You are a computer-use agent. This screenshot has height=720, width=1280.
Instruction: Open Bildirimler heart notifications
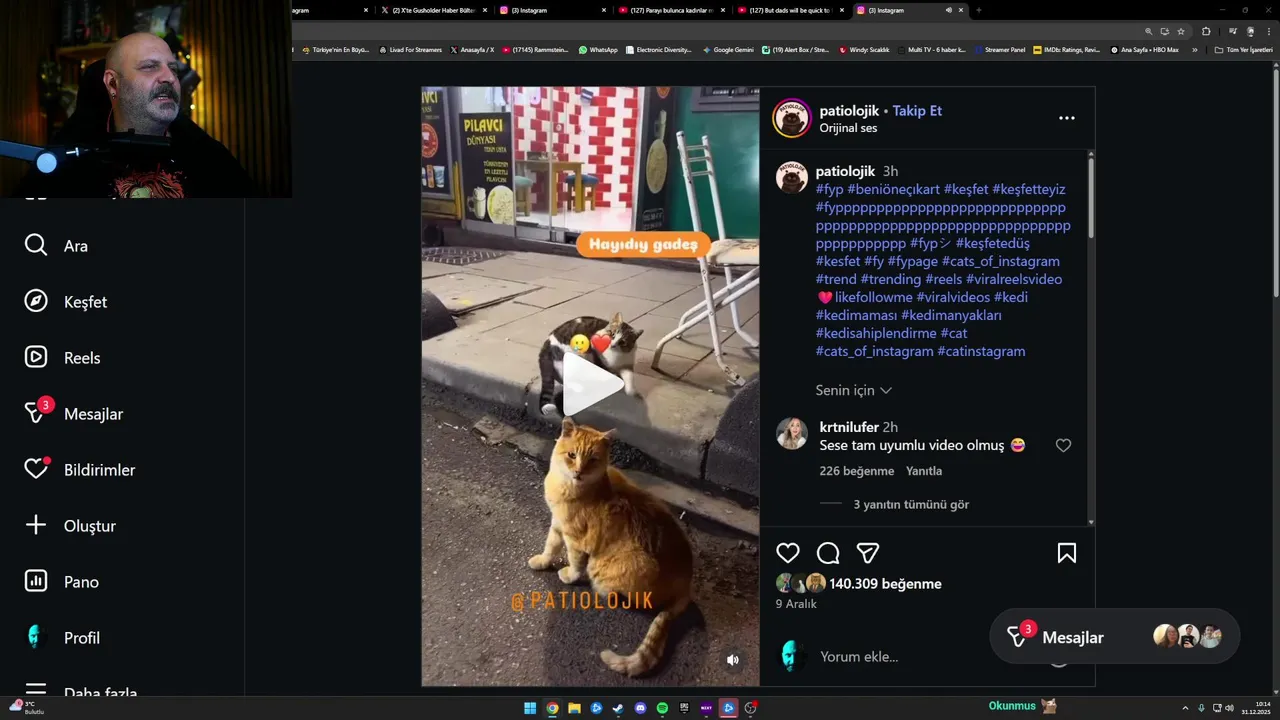[x=80, y=470]
